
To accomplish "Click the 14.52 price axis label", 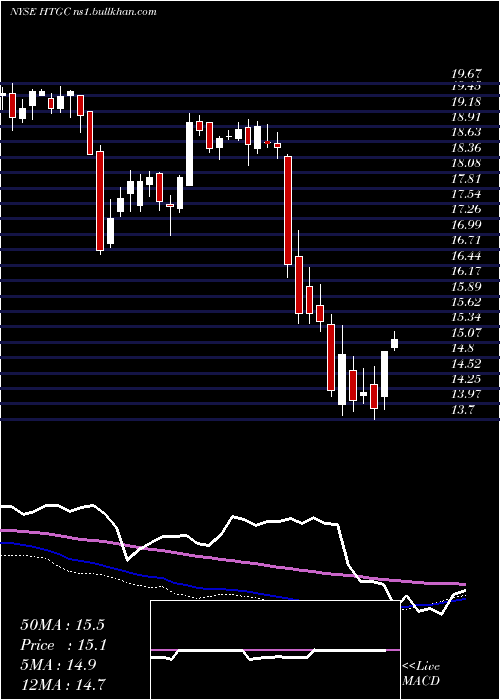I will (x=466, y=363).
